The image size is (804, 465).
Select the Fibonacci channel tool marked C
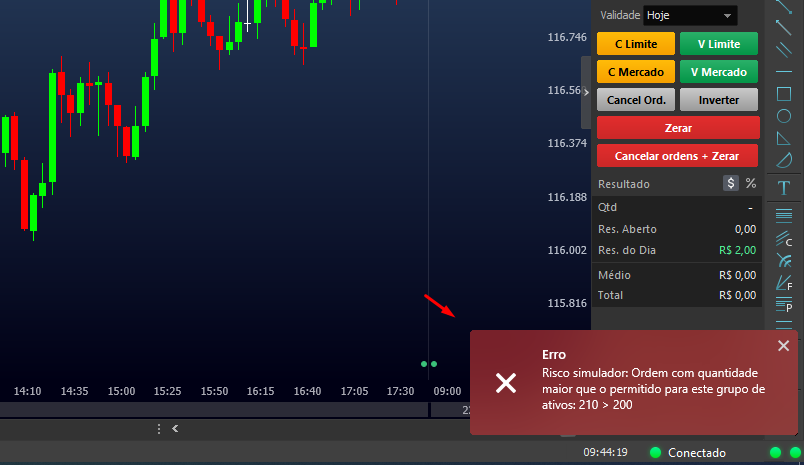coord(783,238)
